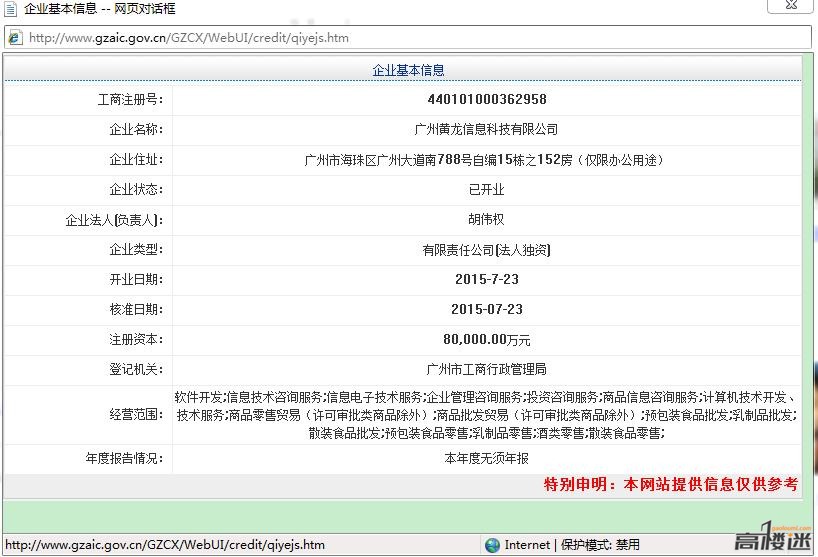Click the red 特别申明 disclaimer text
818x557 pixels.
[671, 484]
